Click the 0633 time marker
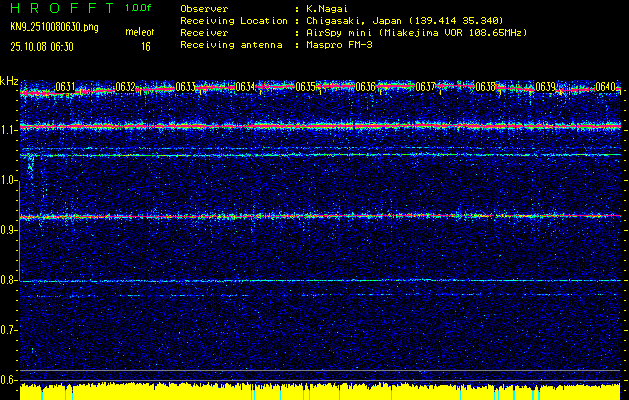This screenshot has height=400, width=629. tap(185, 87)
